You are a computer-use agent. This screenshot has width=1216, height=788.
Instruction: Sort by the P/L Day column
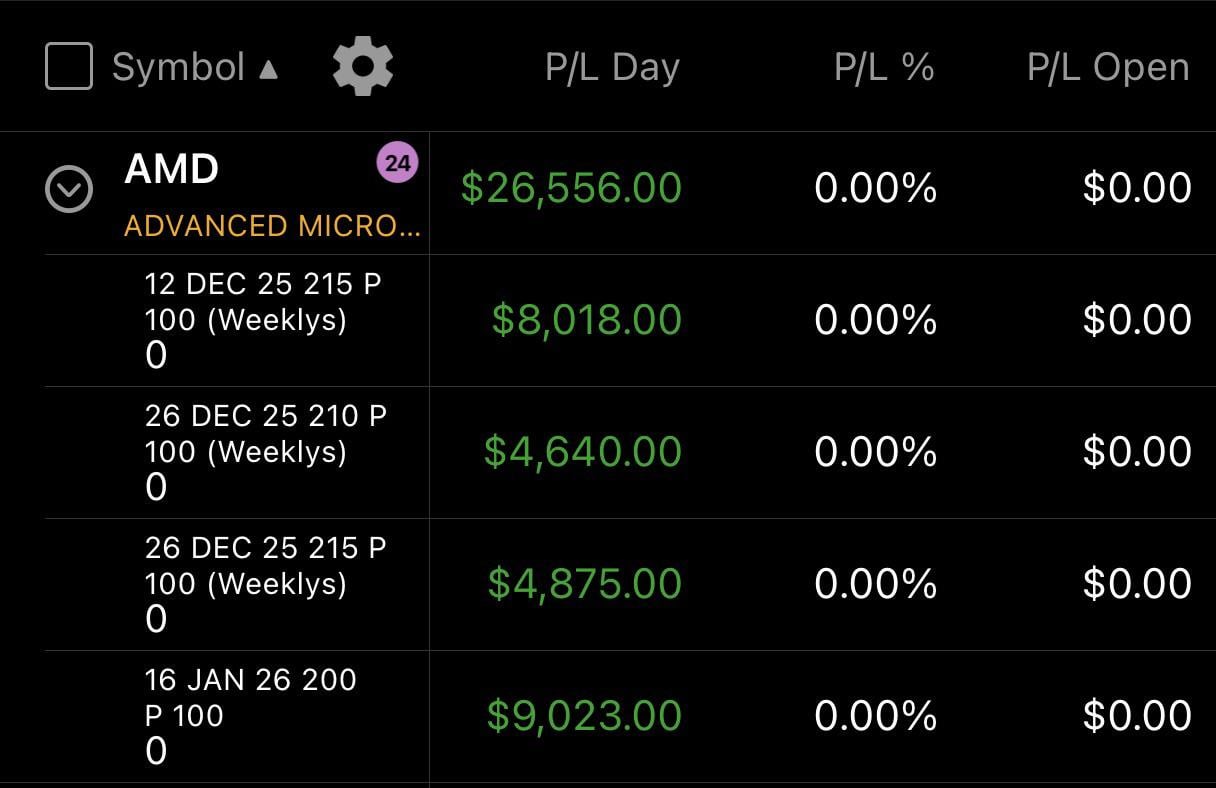(x=612, y=67)
